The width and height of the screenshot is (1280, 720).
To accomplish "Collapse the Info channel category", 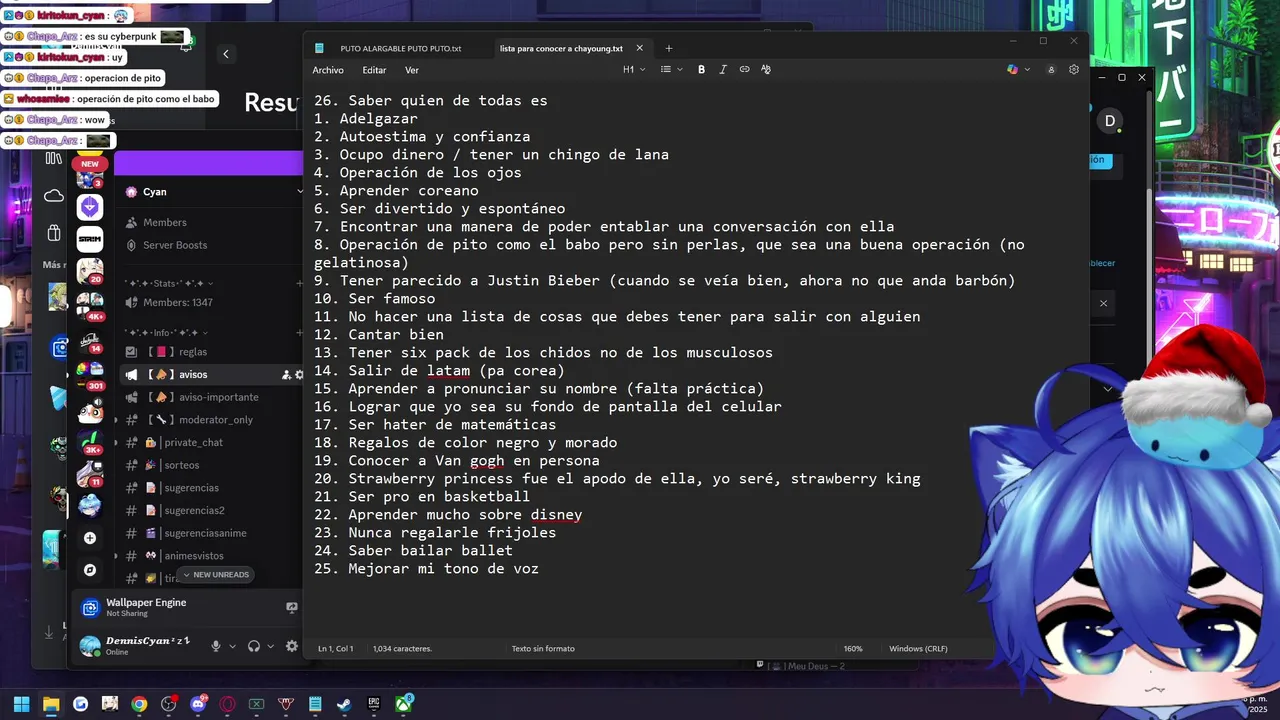I will (166, 332).
